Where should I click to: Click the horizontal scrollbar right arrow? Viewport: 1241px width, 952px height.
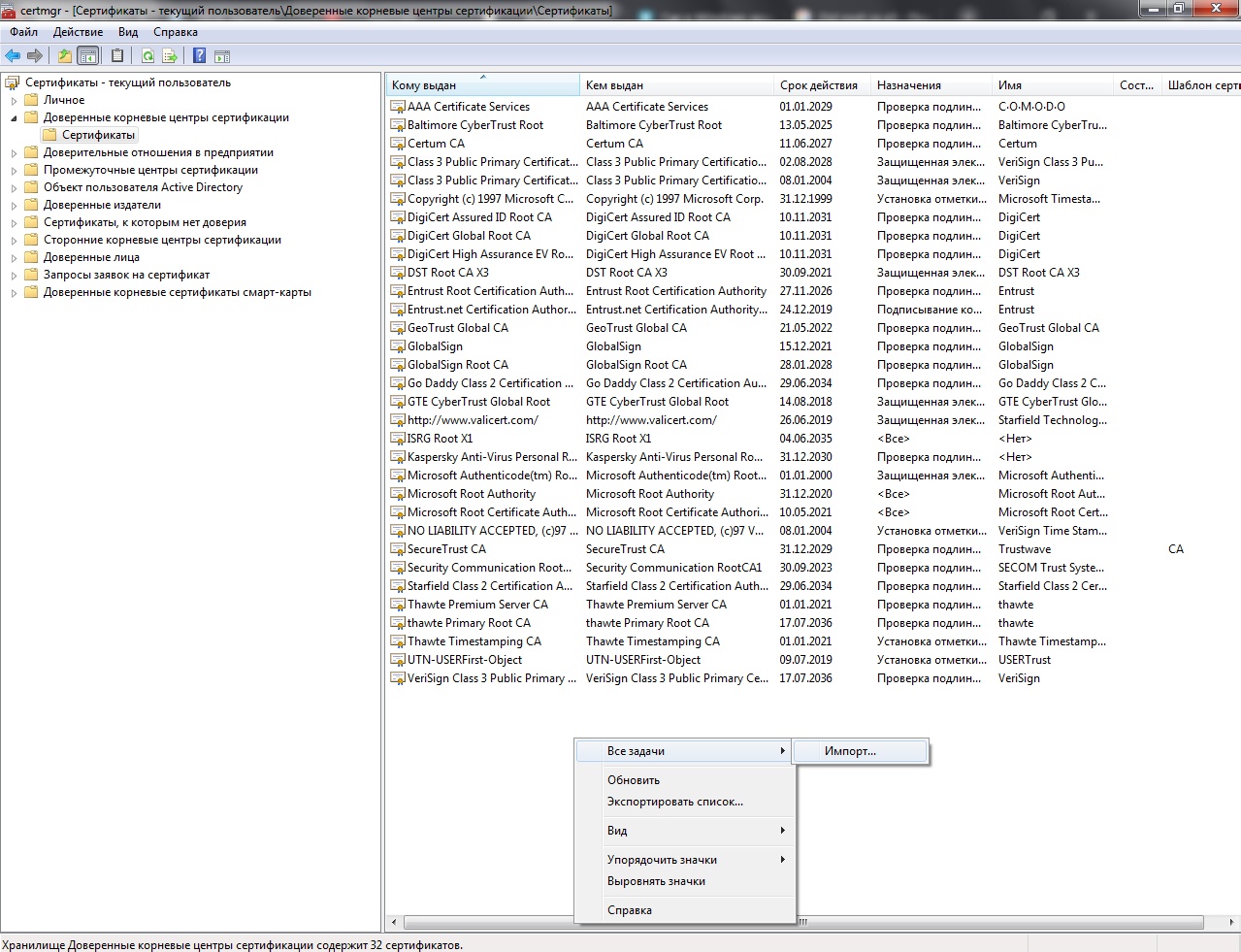click(1231, 922)
